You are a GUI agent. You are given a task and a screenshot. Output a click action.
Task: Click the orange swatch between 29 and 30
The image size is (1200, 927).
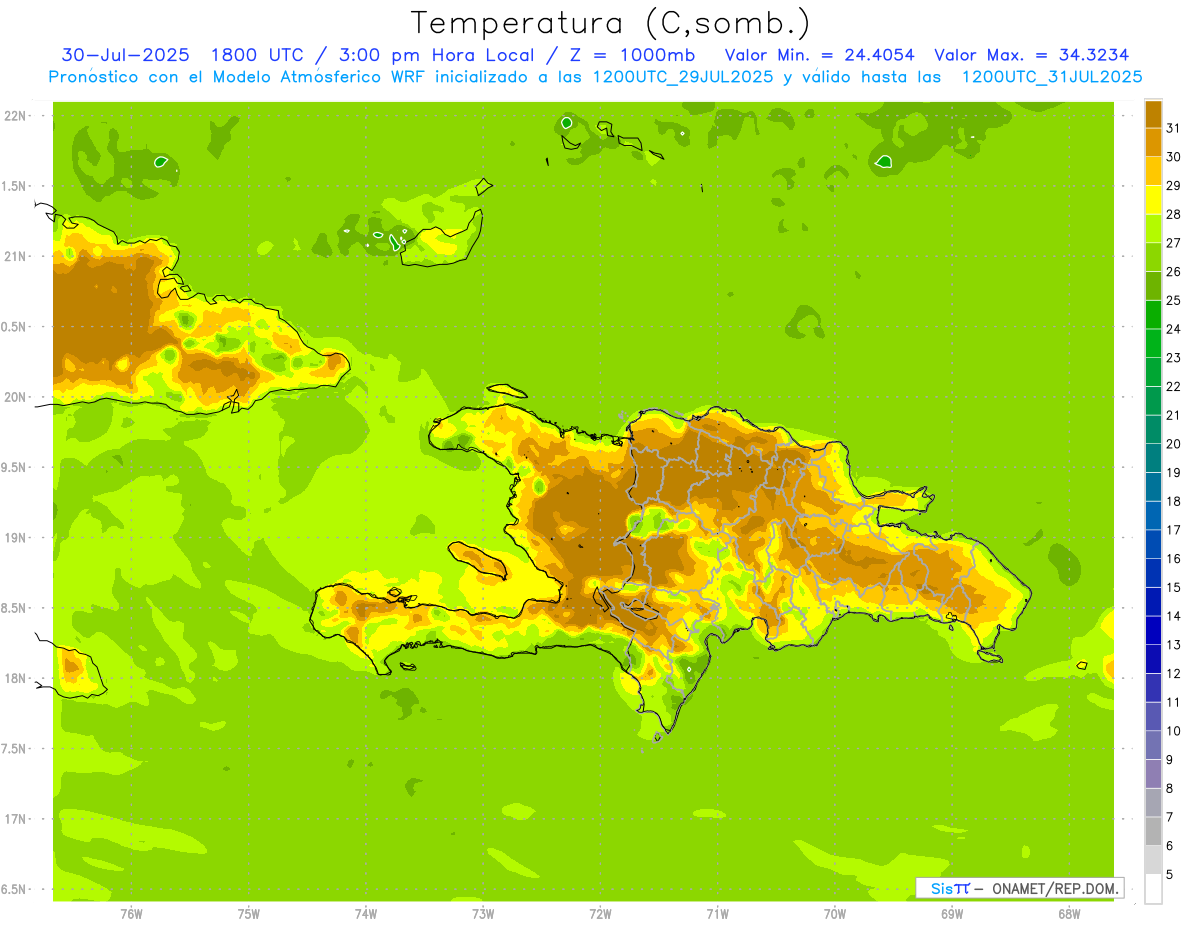click(1153, 171)
